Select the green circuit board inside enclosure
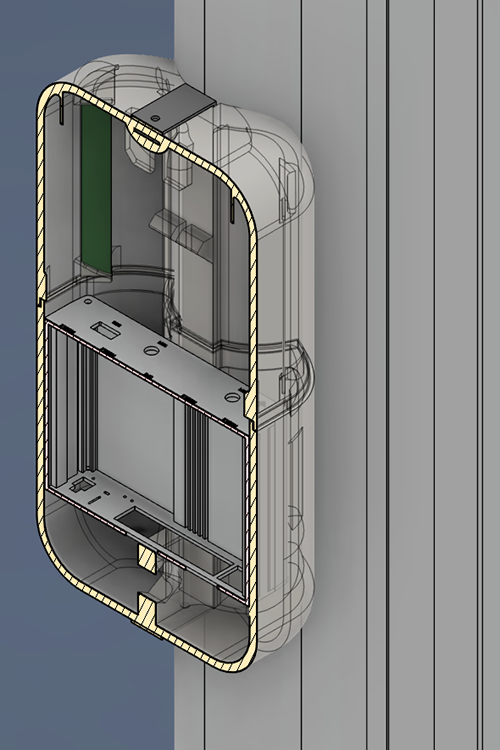This screenshot has width=500, height=750. (96, 189)
